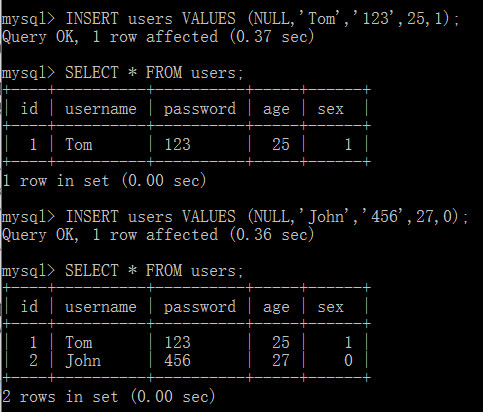Screen dimensions: 483x412
Task: Click the password header in first table
Action: [200, 109]
